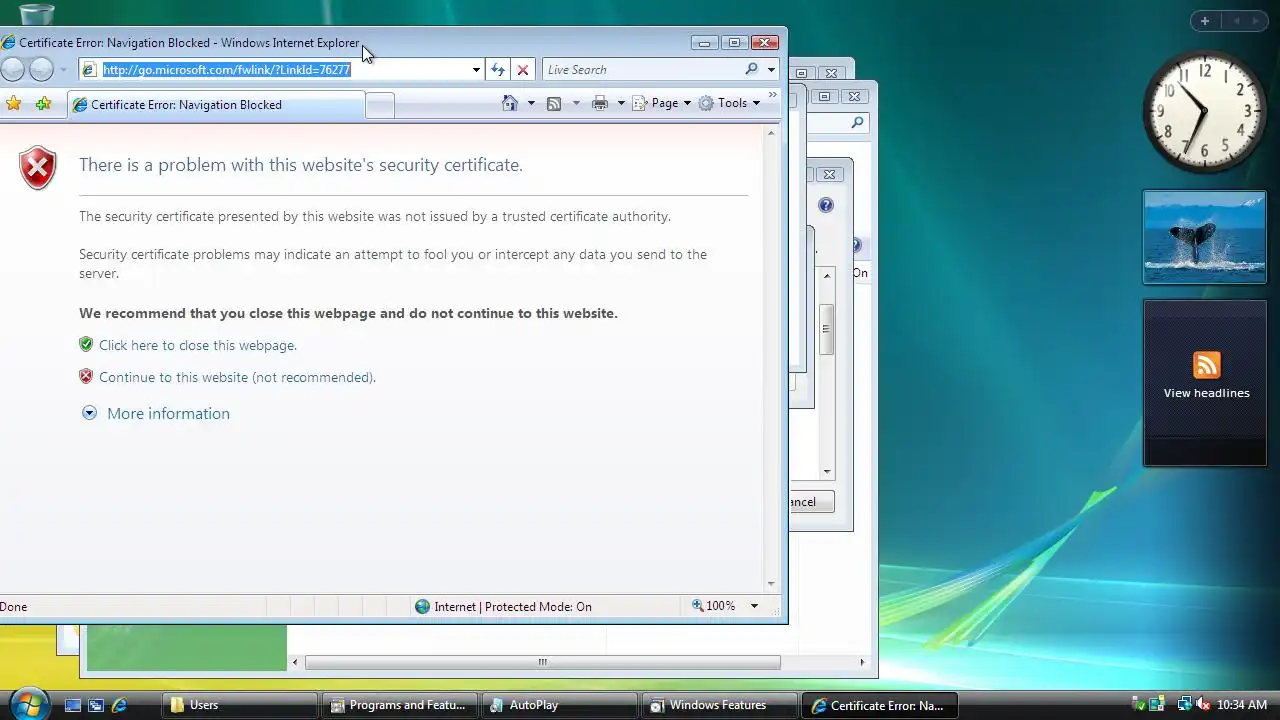
Task: Click vertical scrollbar thumb in background dialog list
Action: tap(827, 330)
